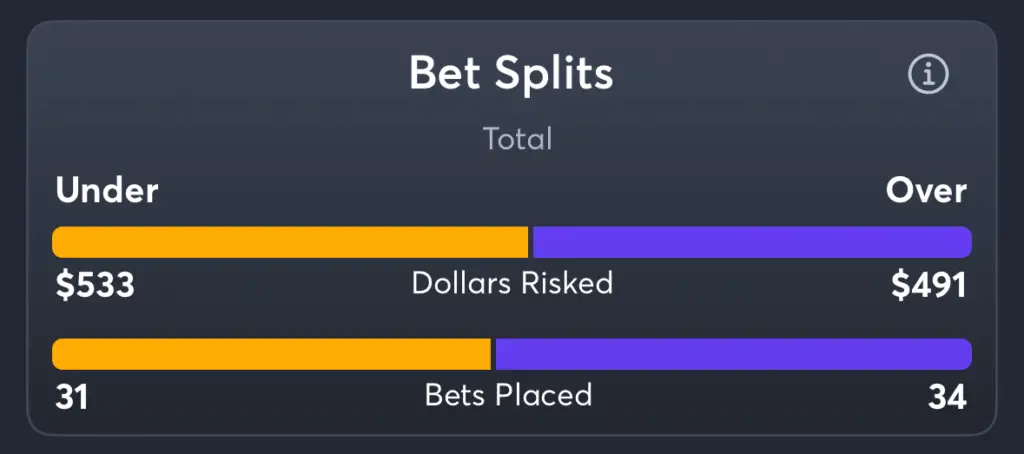
Task: Click the purple Dollars Risked bar segment
Action: [x=752, y=242]
